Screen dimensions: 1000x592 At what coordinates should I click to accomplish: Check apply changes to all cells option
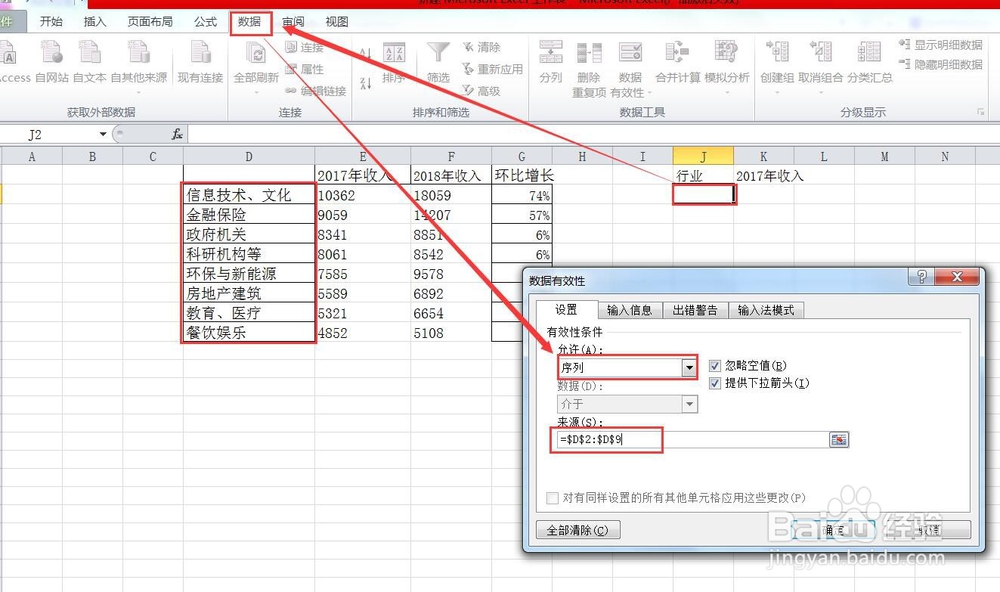[552, 498]
